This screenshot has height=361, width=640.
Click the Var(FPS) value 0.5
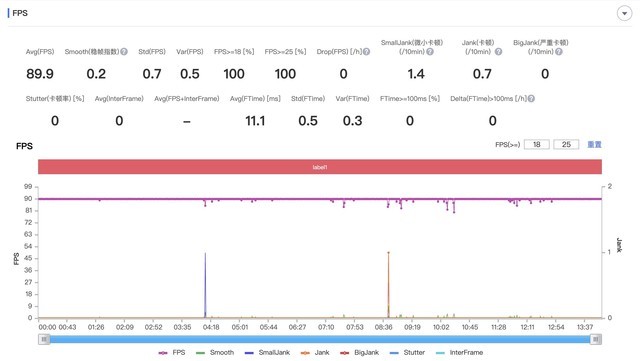click(190, 74)
